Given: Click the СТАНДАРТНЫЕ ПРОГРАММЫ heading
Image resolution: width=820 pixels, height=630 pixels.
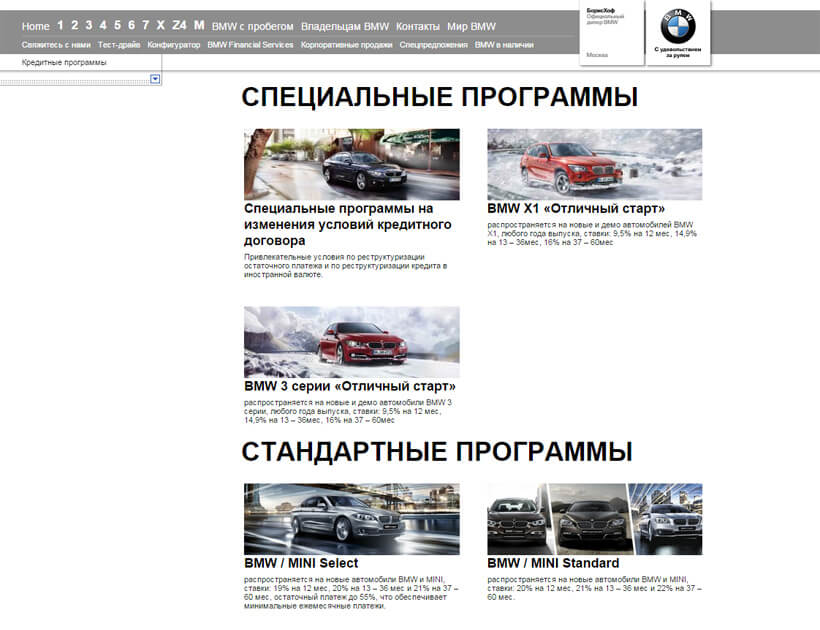Looking at the screenshot, I should tap(437, 452).
